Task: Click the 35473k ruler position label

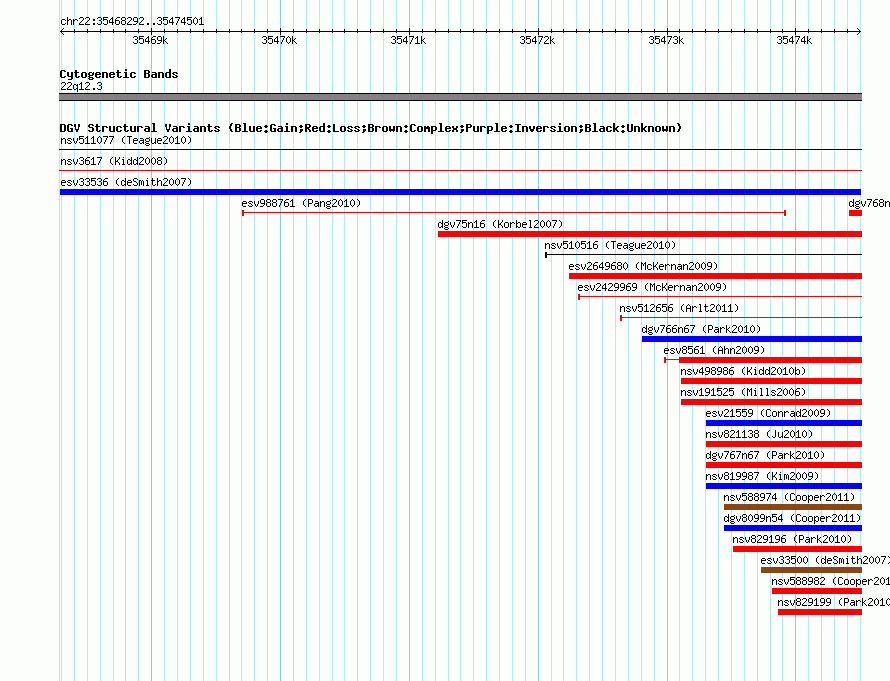Action: [666, 40]
